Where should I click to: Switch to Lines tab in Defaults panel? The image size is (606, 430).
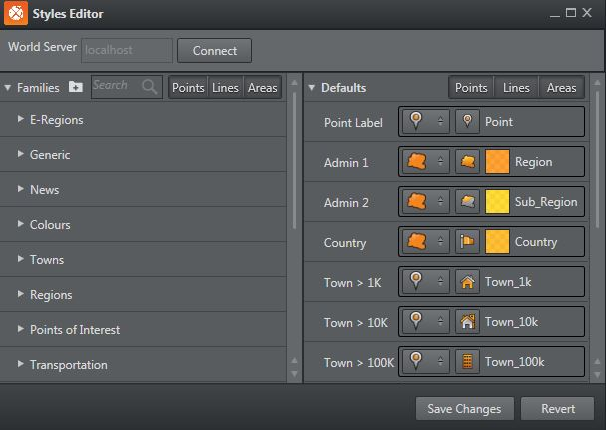pos(516,88)
